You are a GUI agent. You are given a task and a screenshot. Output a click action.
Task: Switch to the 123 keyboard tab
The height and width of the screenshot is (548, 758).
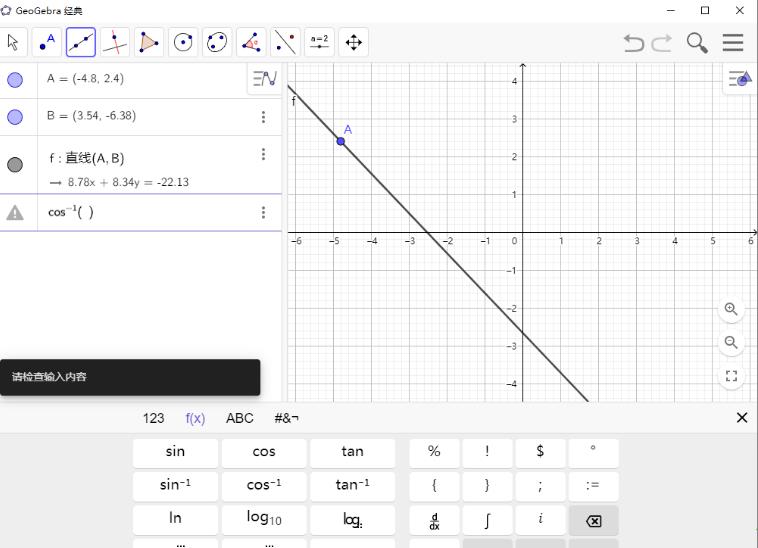(153, 418)
